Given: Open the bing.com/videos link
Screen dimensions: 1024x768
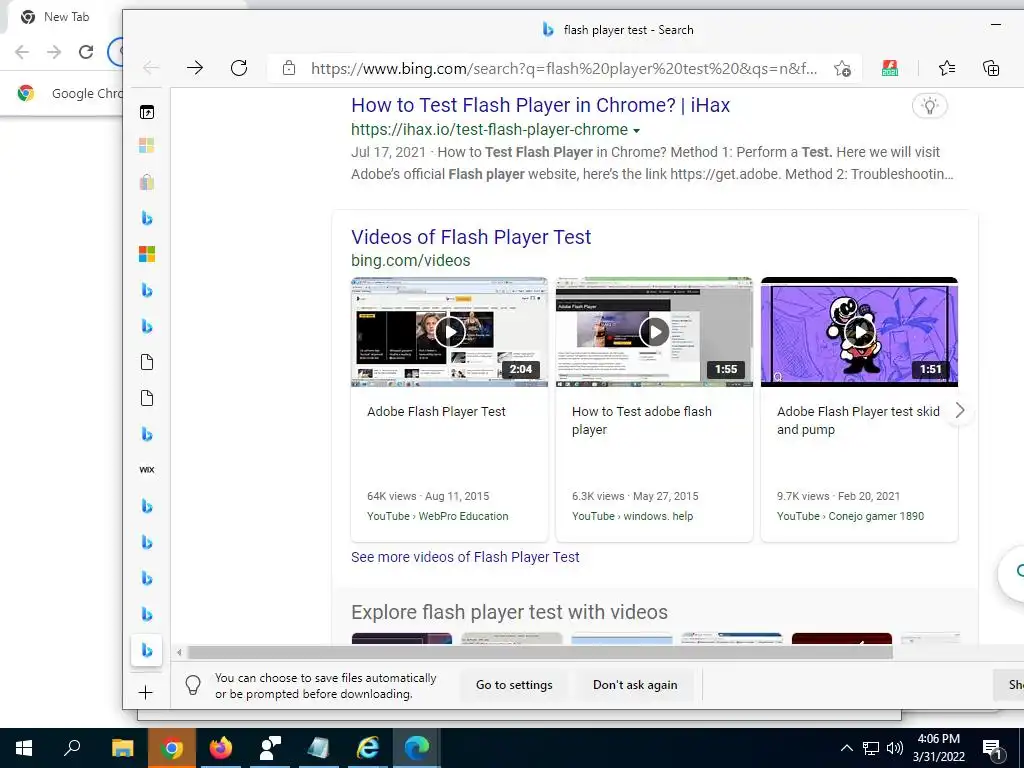Looking at the screenshot, I should [411, 261].
